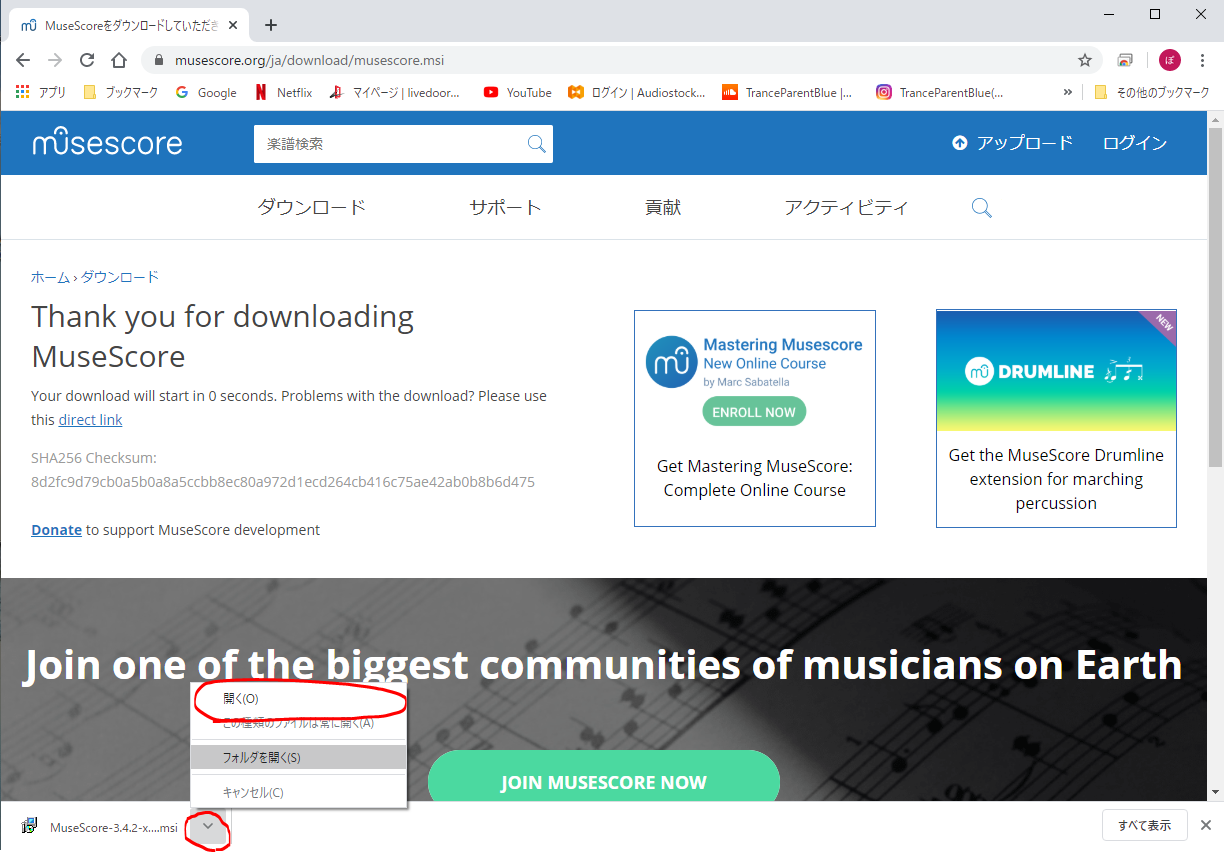Click the download item arrow next to MuseScore msi
Viewport: 1224px width, 852px height.
[208, 826]
